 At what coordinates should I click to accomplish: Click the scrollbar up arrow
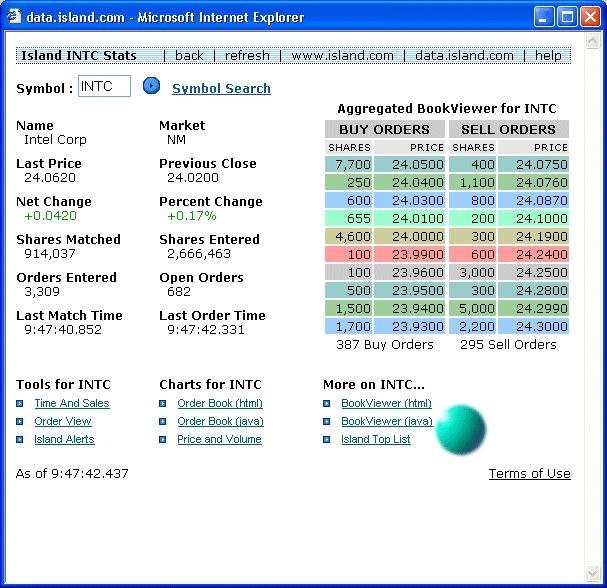click(x=592, y=41)
